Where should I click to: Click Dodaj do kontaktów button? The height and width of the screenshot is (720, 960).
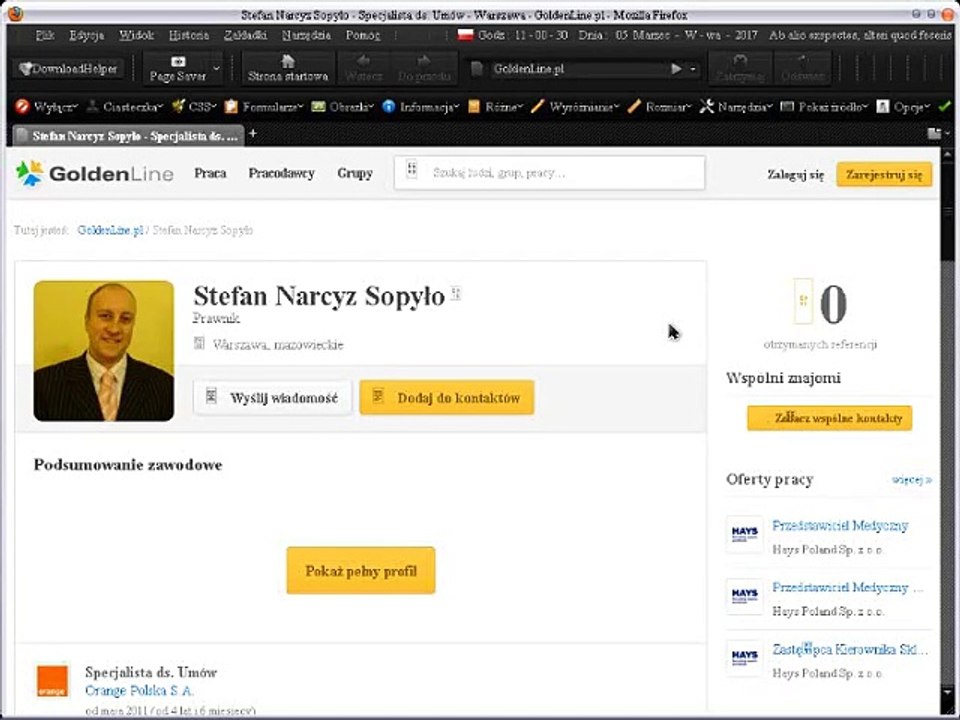(x=447, y=397)
